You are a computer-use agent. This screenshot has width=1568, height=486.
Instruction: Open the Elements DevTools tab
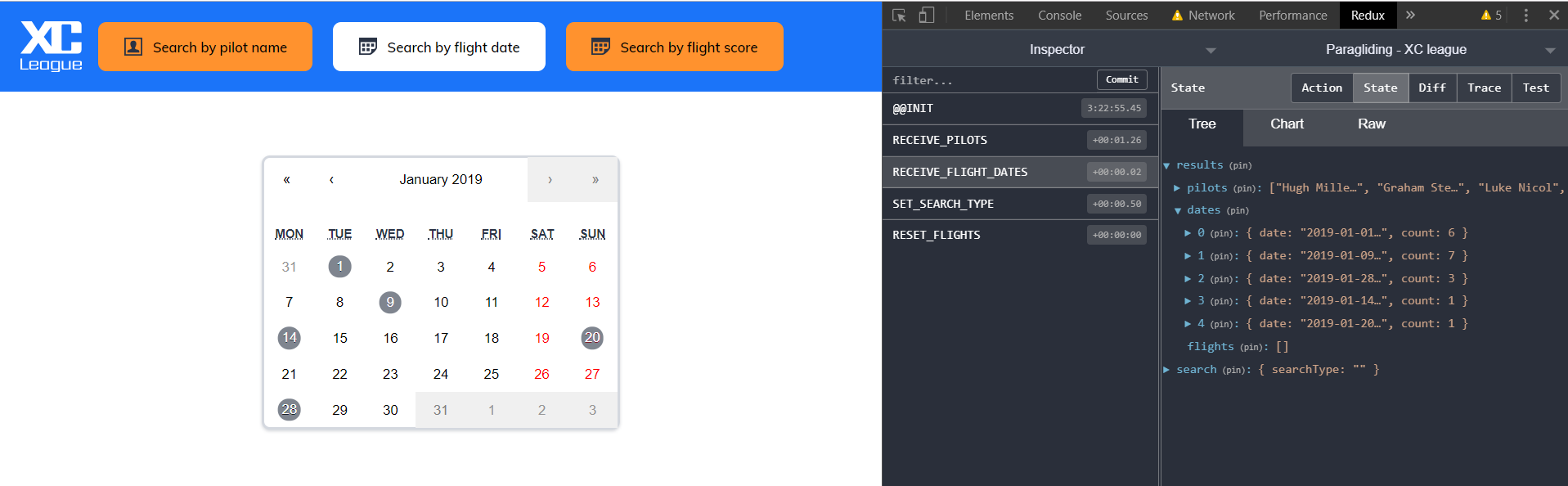click(988, 15)
